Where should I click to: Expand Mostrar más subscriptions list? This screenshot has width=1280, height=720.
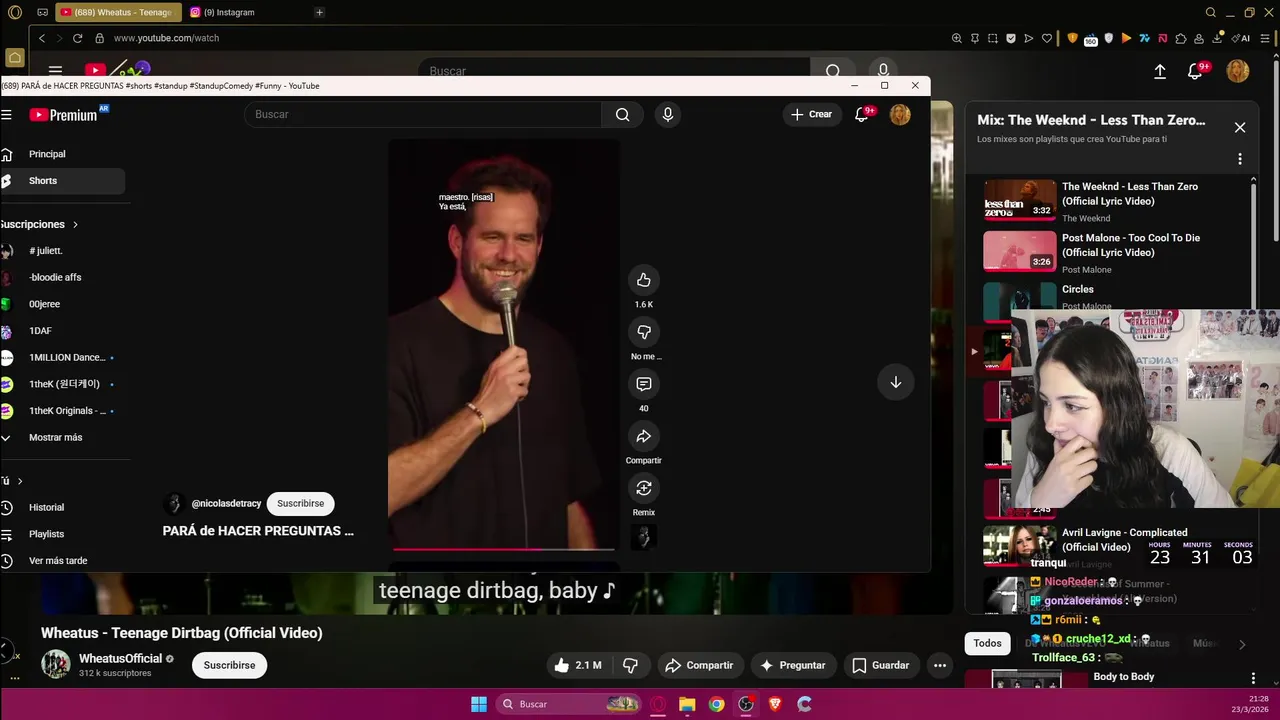pos(55,437)
